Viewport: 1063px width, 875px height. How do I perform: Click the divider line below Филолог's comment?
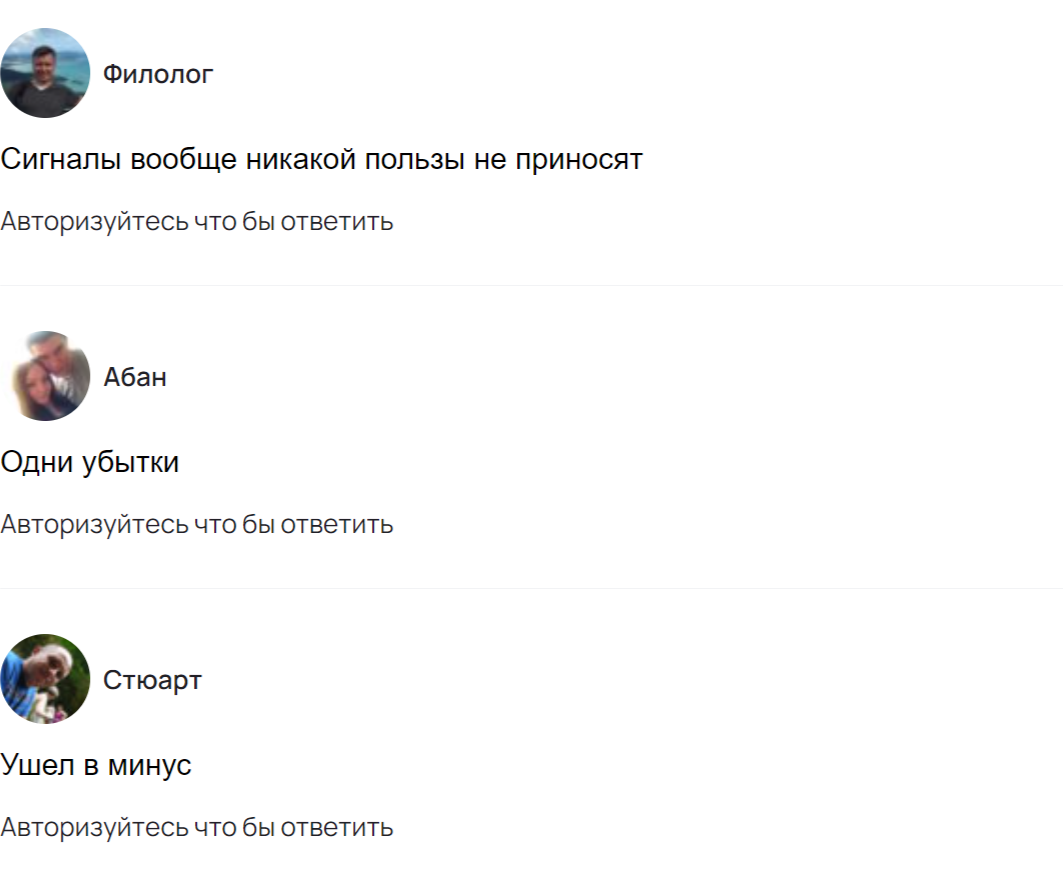(531, 286)
